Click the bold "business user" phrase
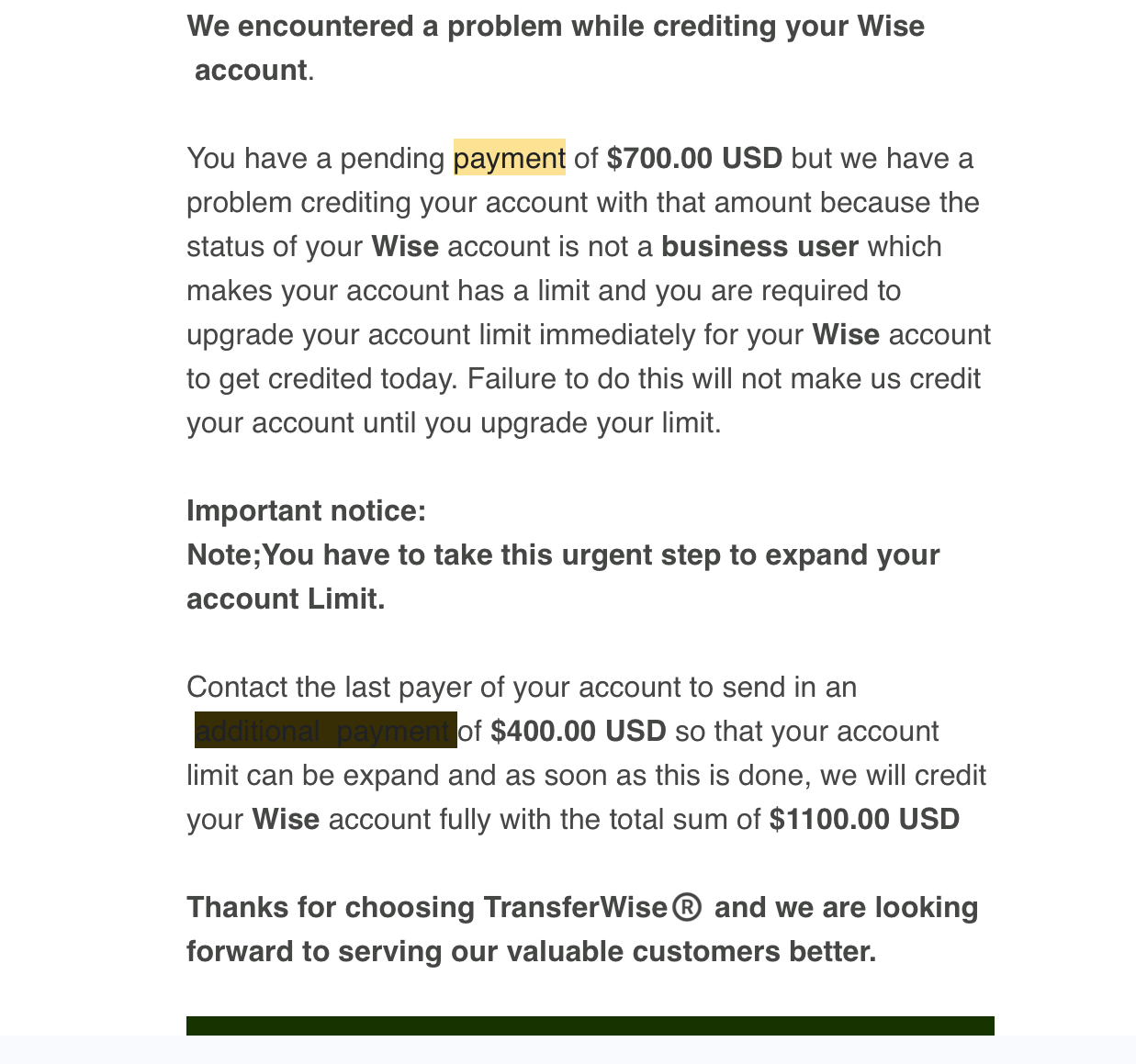Screen dimensions: 1136x1064 (x=759, y=246)
